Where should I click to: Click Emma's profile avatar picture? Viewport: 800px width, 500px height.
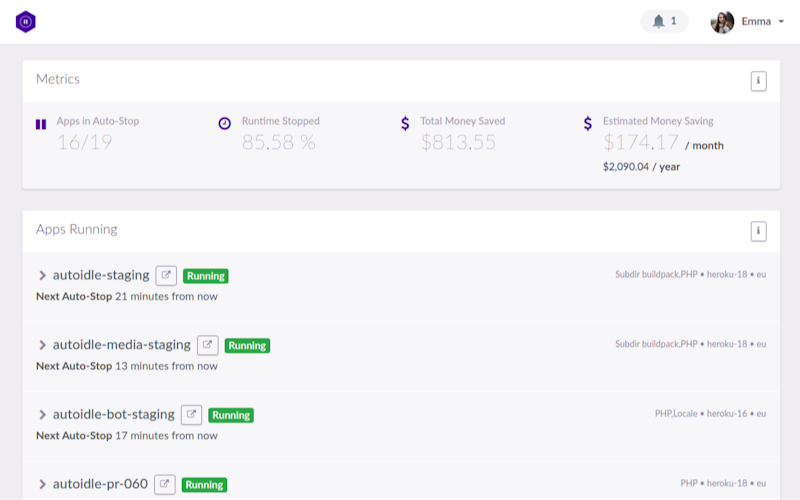[722, 21]
